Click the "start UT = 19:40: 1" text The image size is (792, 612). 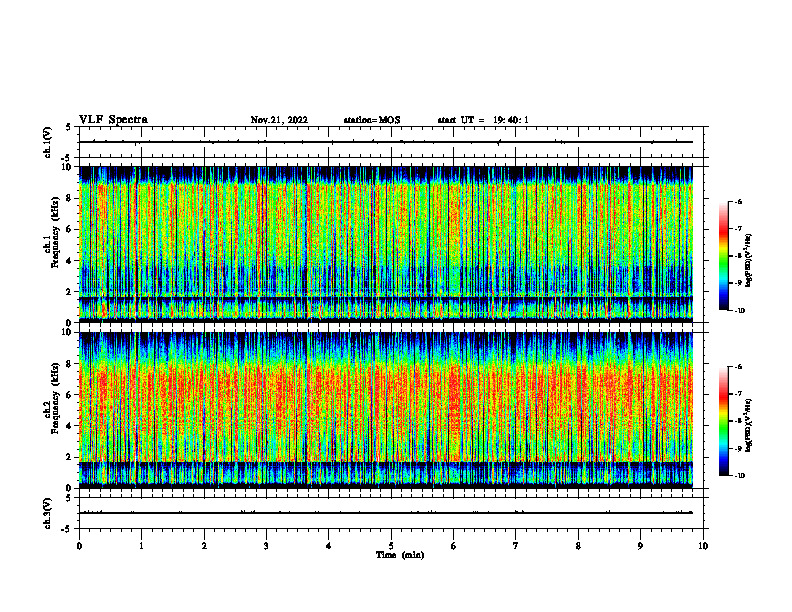pyautogui.click(x=483, y=120)
